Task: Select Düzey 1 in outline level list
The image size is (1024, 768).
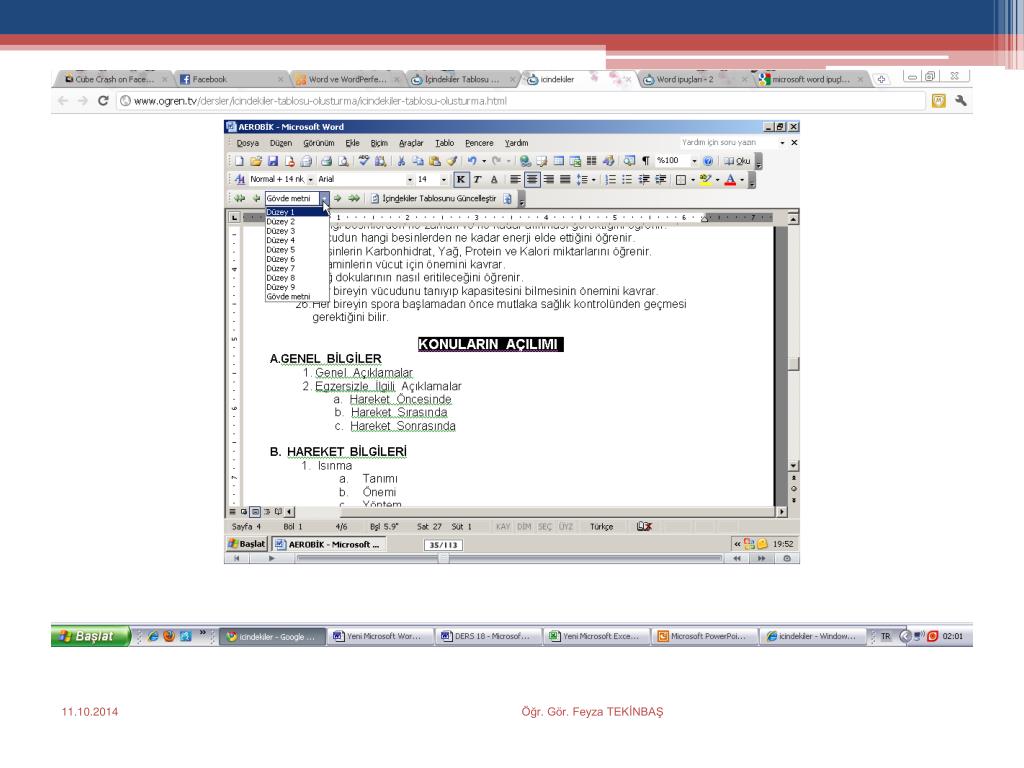Action: coord(297,212)
